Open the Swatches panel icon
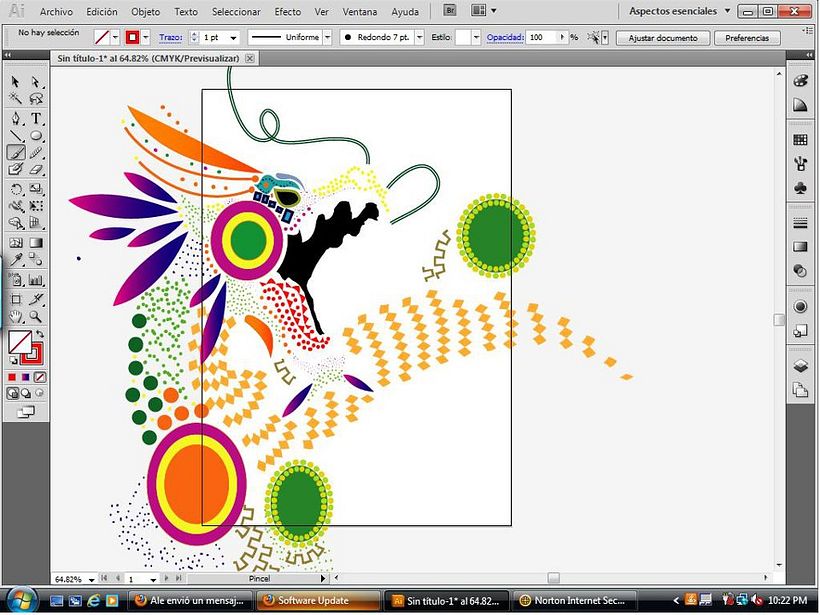Image resolution: width=820 pixels, height=615 pixels. click(800, 140)
